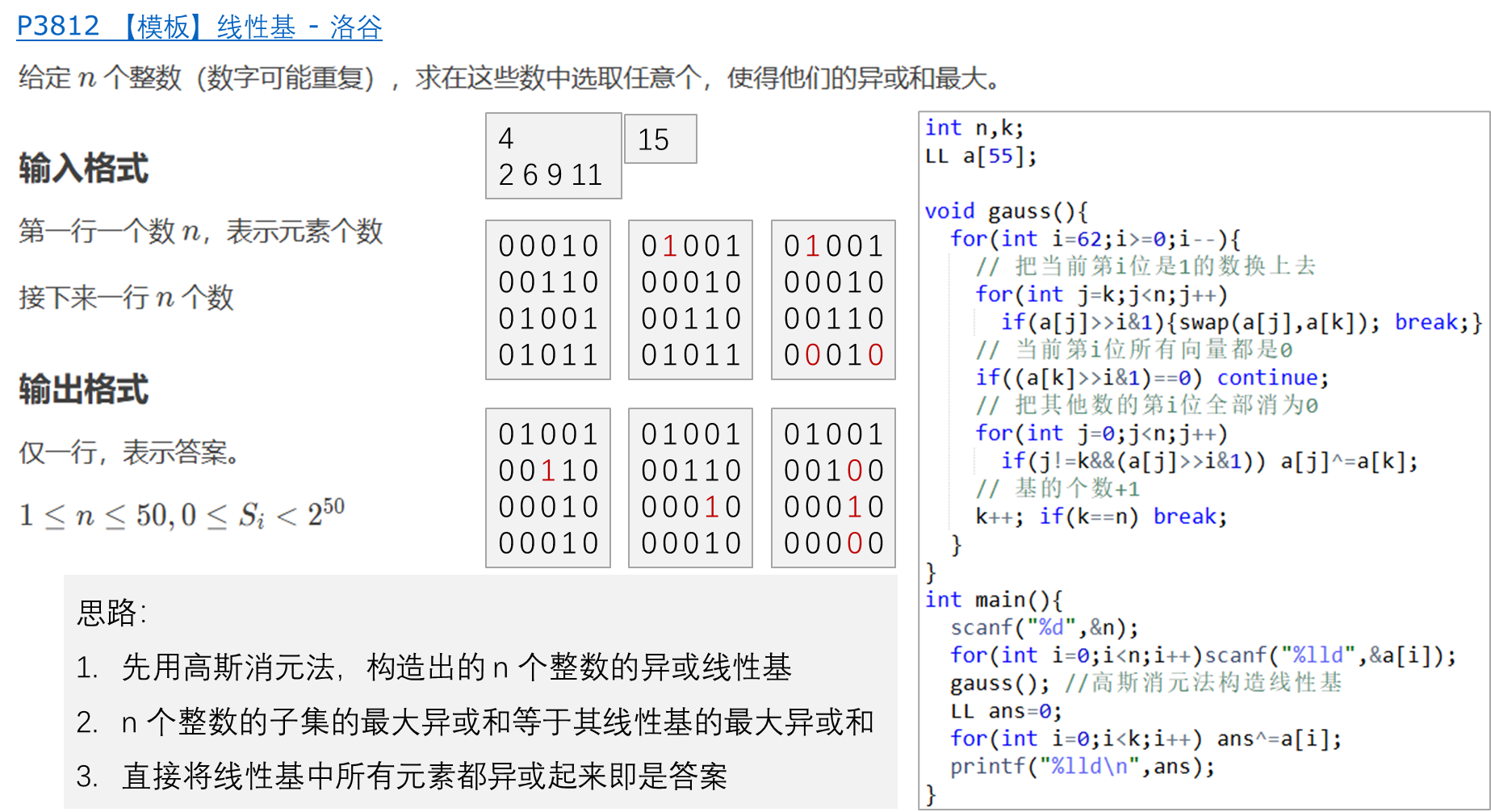Click the scanf("%lld",&a[i]) loop line

(1203, 655)
